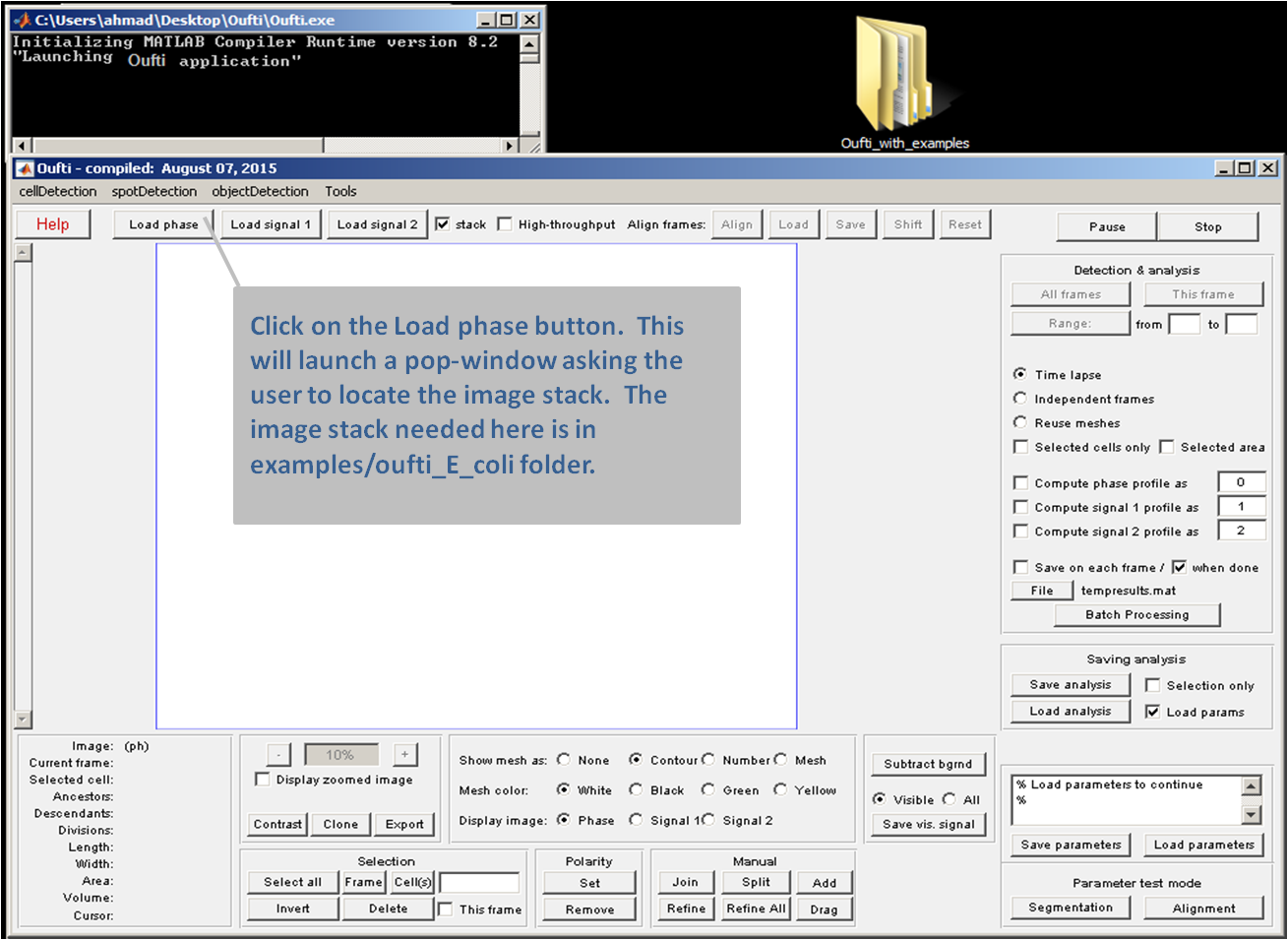The width and height of the screenshot is (1288, 940).
Task: Click the Load signal 1 button
Action: coord(271,224)
